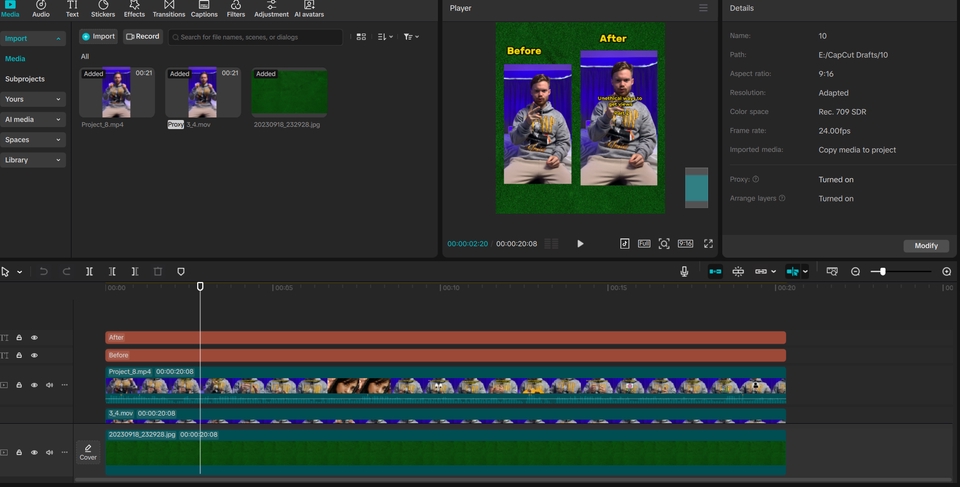Click the Record button
960x487 pixels.
tap(142, 37)
